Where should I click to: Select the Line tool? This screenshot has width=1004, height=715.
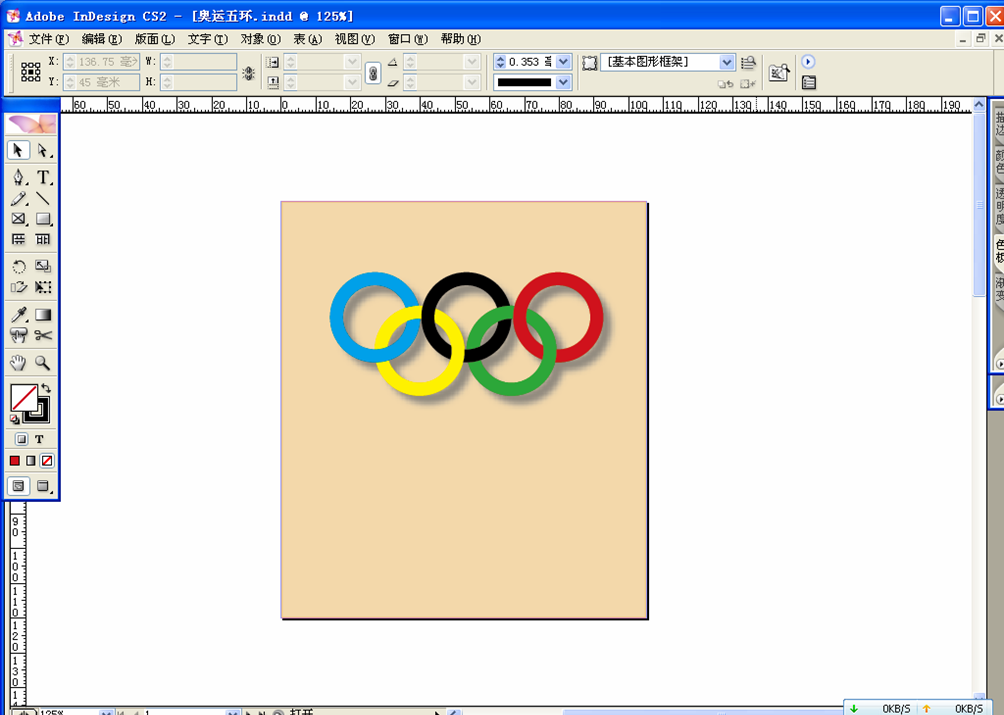(x=43, y=199)
